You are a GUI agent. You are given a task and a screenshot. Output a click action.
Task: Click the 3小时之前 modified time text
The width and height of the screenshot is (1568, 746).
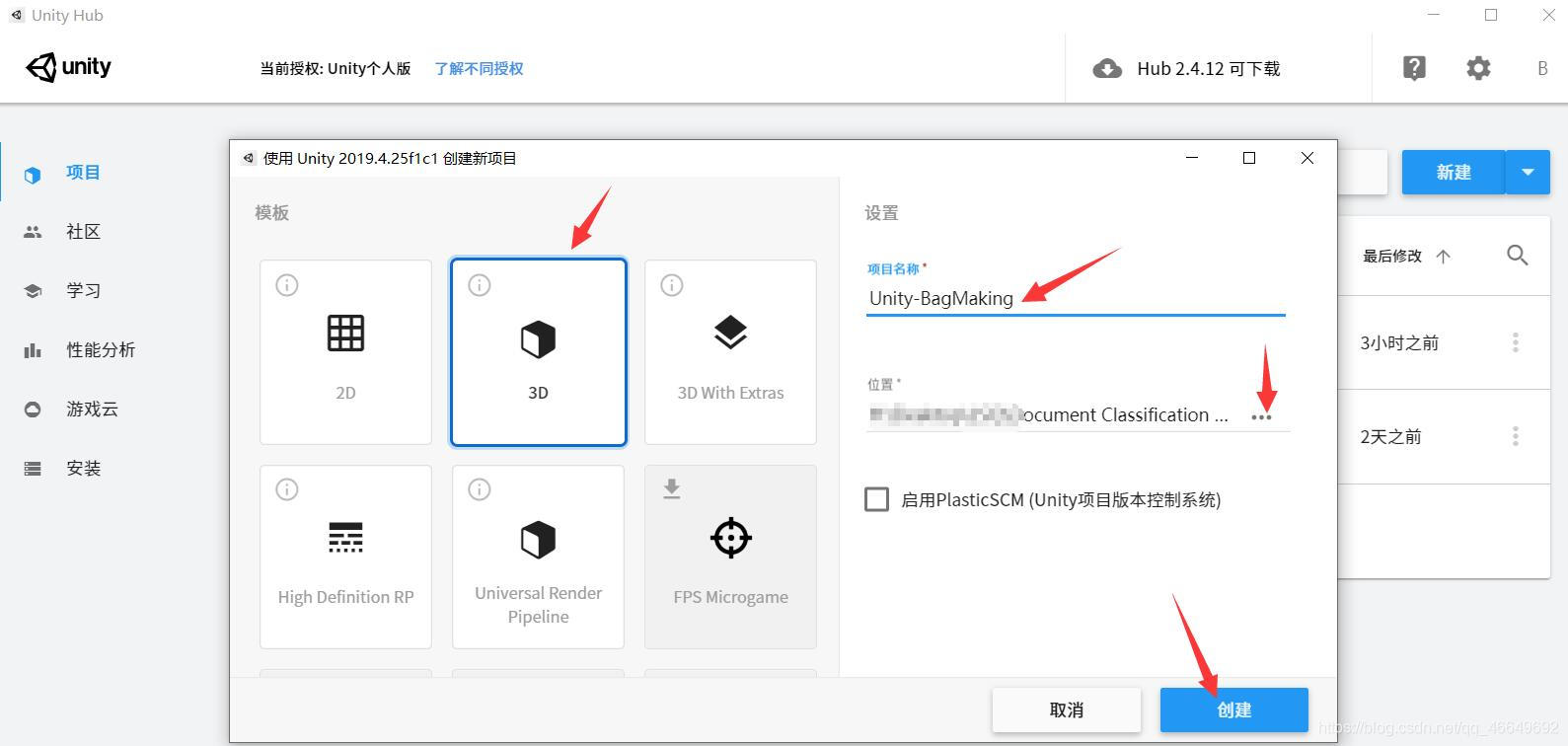[1399, 342]
